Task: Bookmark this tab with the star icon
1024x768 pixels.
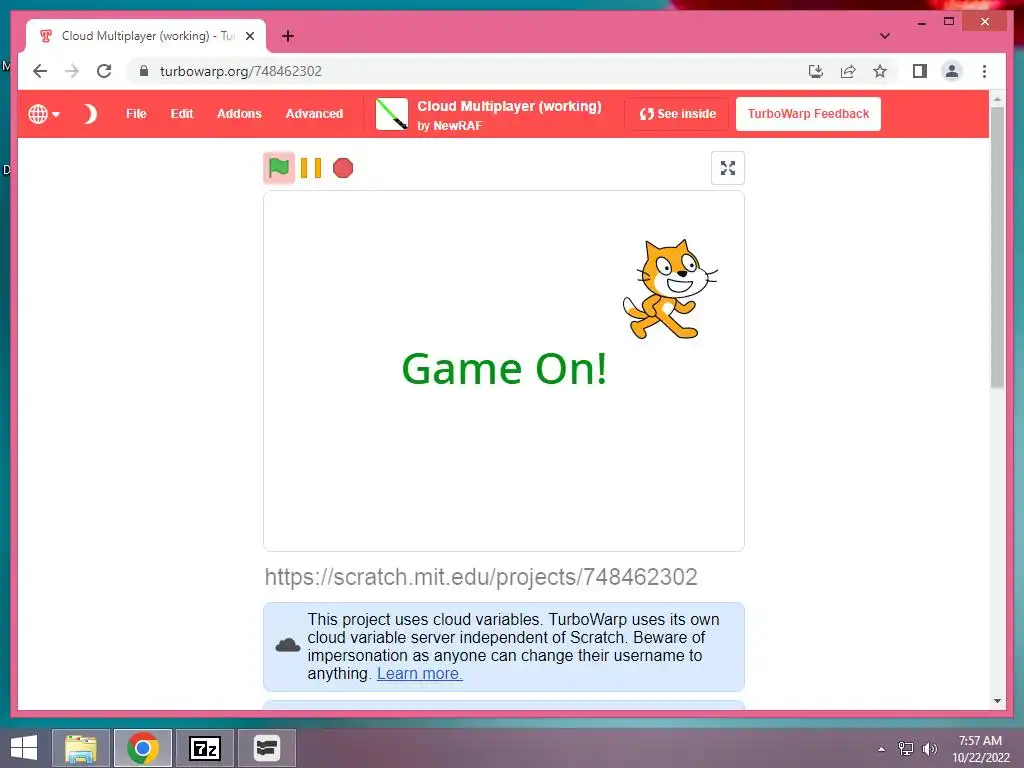Action: point(880,71)
